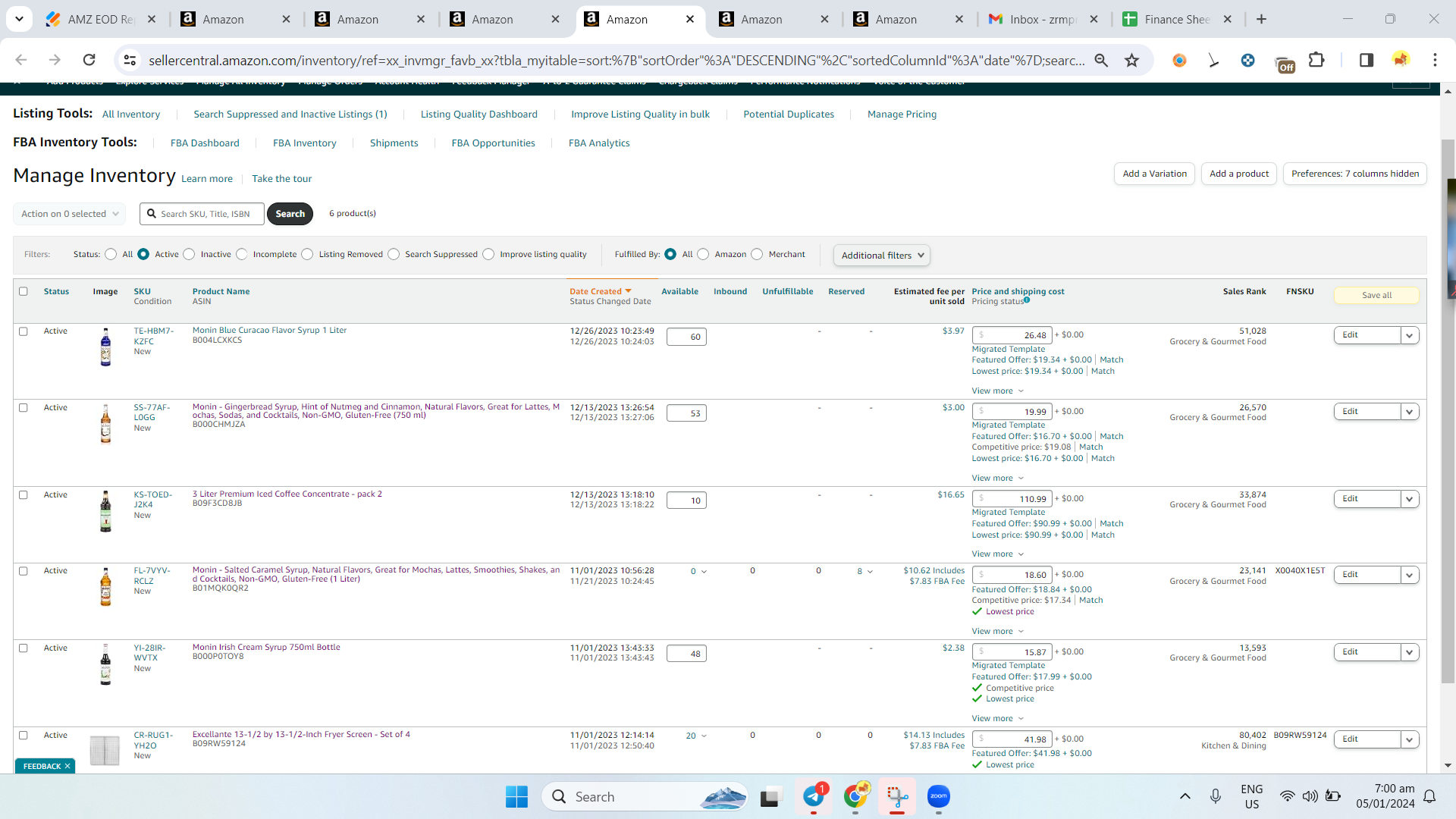Open the Wi-Fi network icon
Screen dimensions: 1456x819
1288,796
